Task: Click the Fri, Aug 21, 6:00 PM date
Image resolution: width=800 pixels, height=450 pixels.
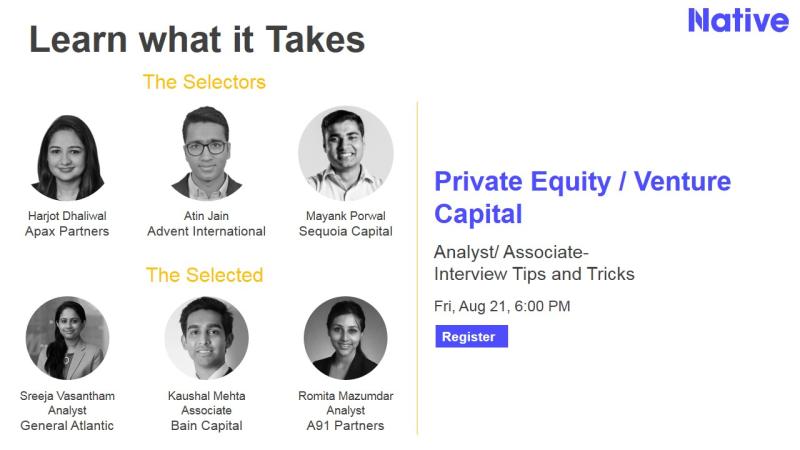Action: (502, 306)
